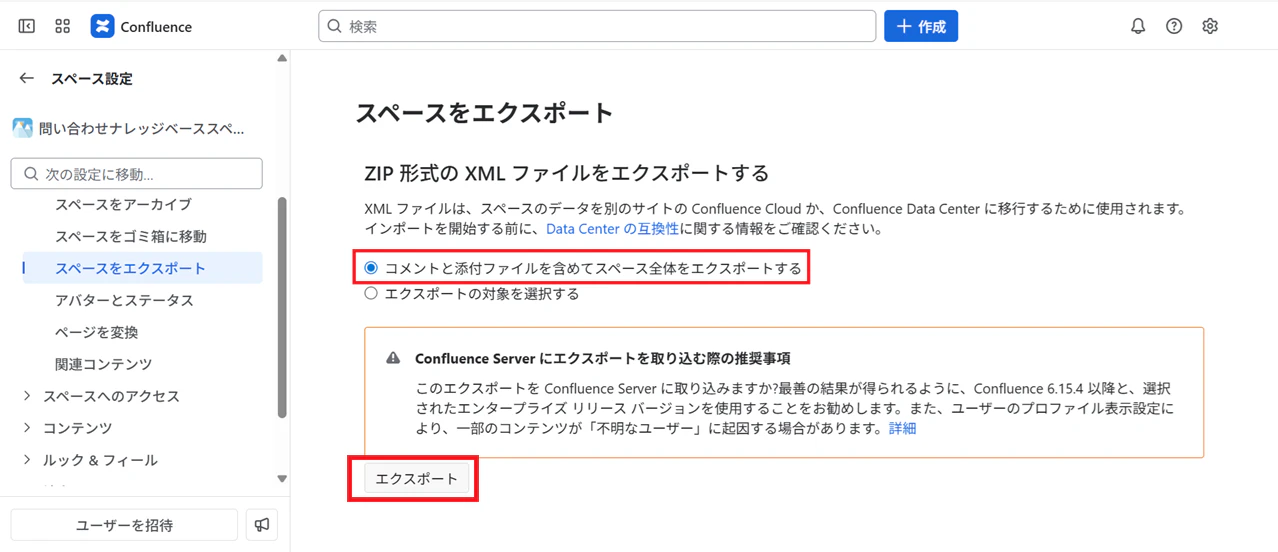Click the magnifier icon in the search bar
The width and height of the screenshot is (1278, 552).
335,26
